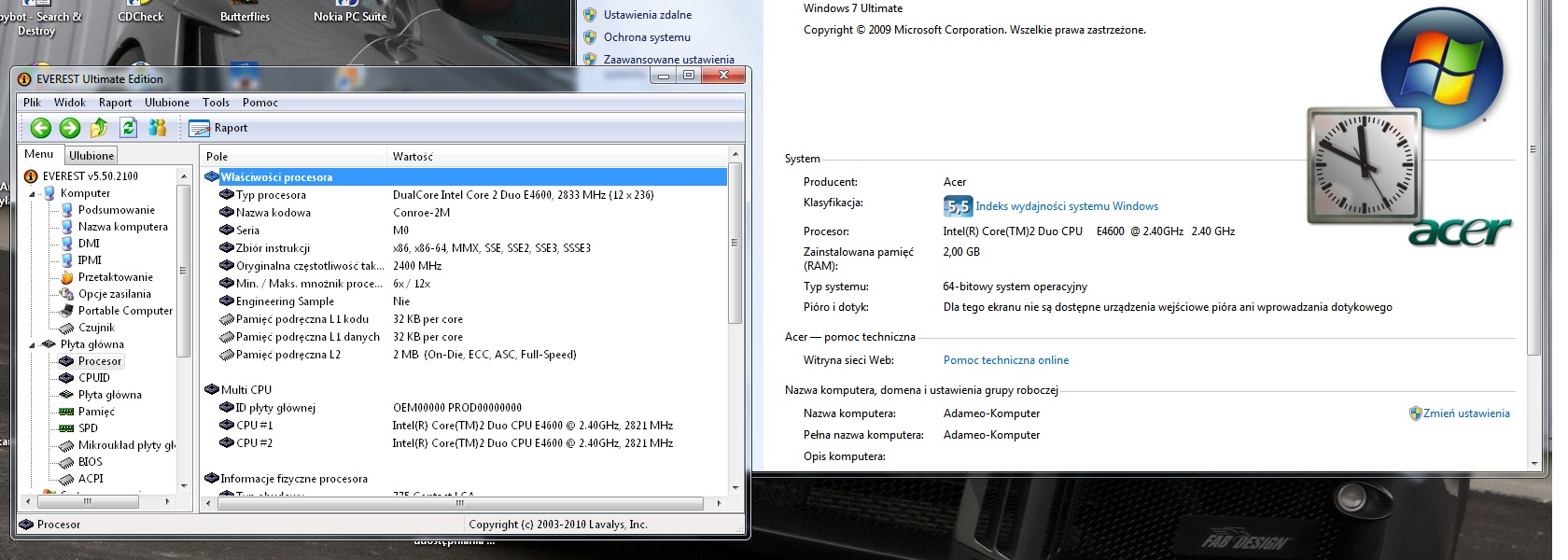Click the Portable Computer laptop icon
The width and height of the screenshot is (1568, 560).
click(66, 311)
